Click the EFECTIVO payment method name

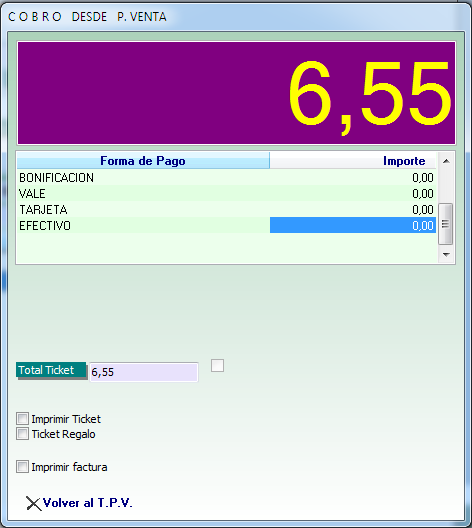pyautogui.click(x=45, y=226)
